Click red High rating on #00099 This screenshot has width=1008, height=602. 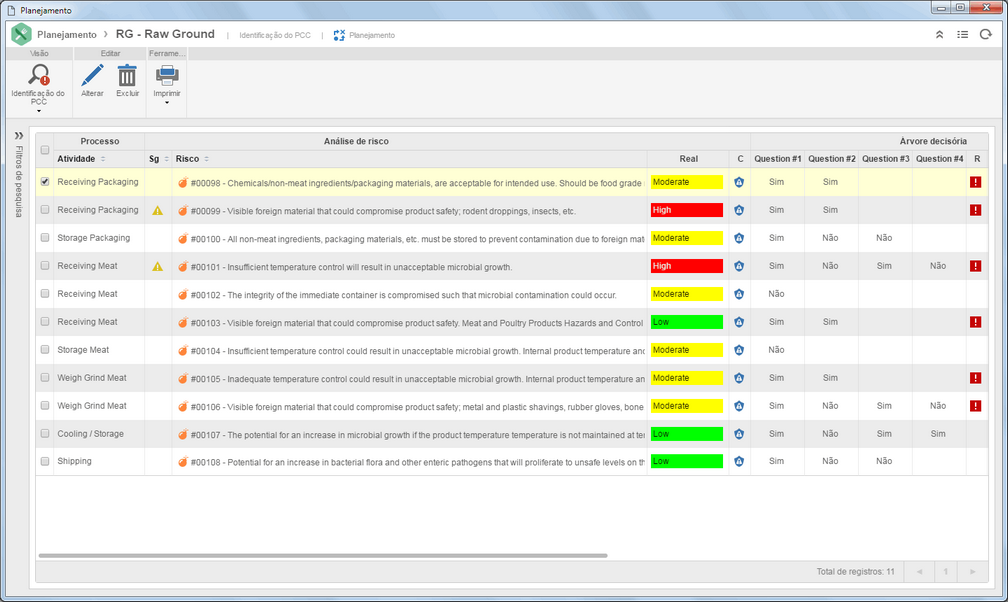(x=687, y=210)
